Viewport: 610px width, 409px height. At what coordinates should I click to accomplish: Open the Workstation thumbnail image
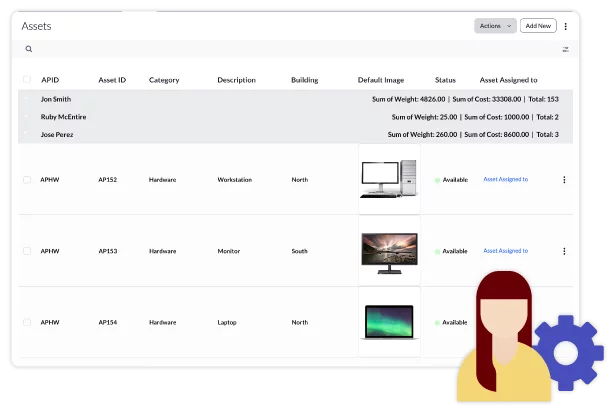(x=389, y=179)
